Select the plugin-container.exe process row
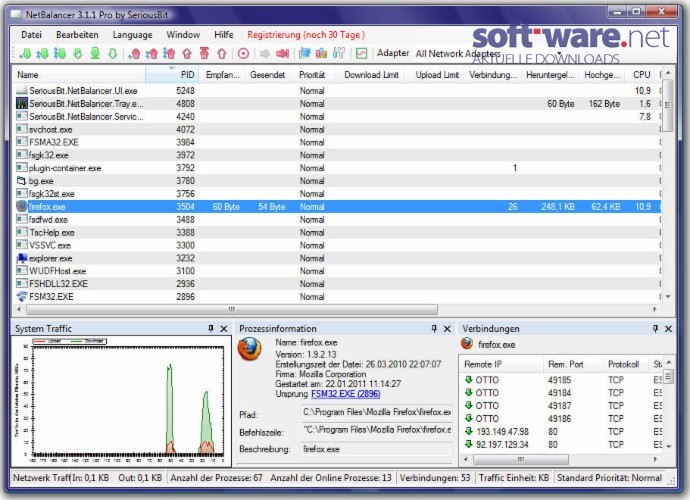 point(338,168)
